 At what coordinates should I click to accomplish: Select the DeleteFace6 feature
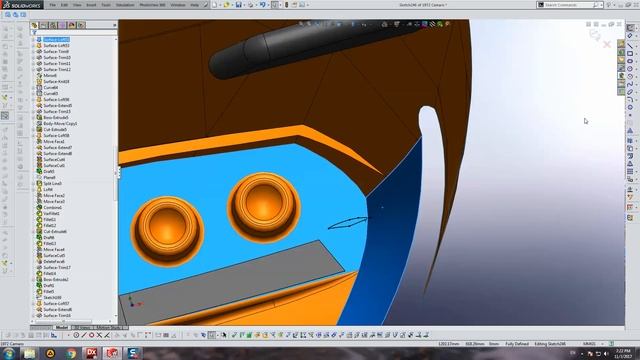tap(54, 261)
